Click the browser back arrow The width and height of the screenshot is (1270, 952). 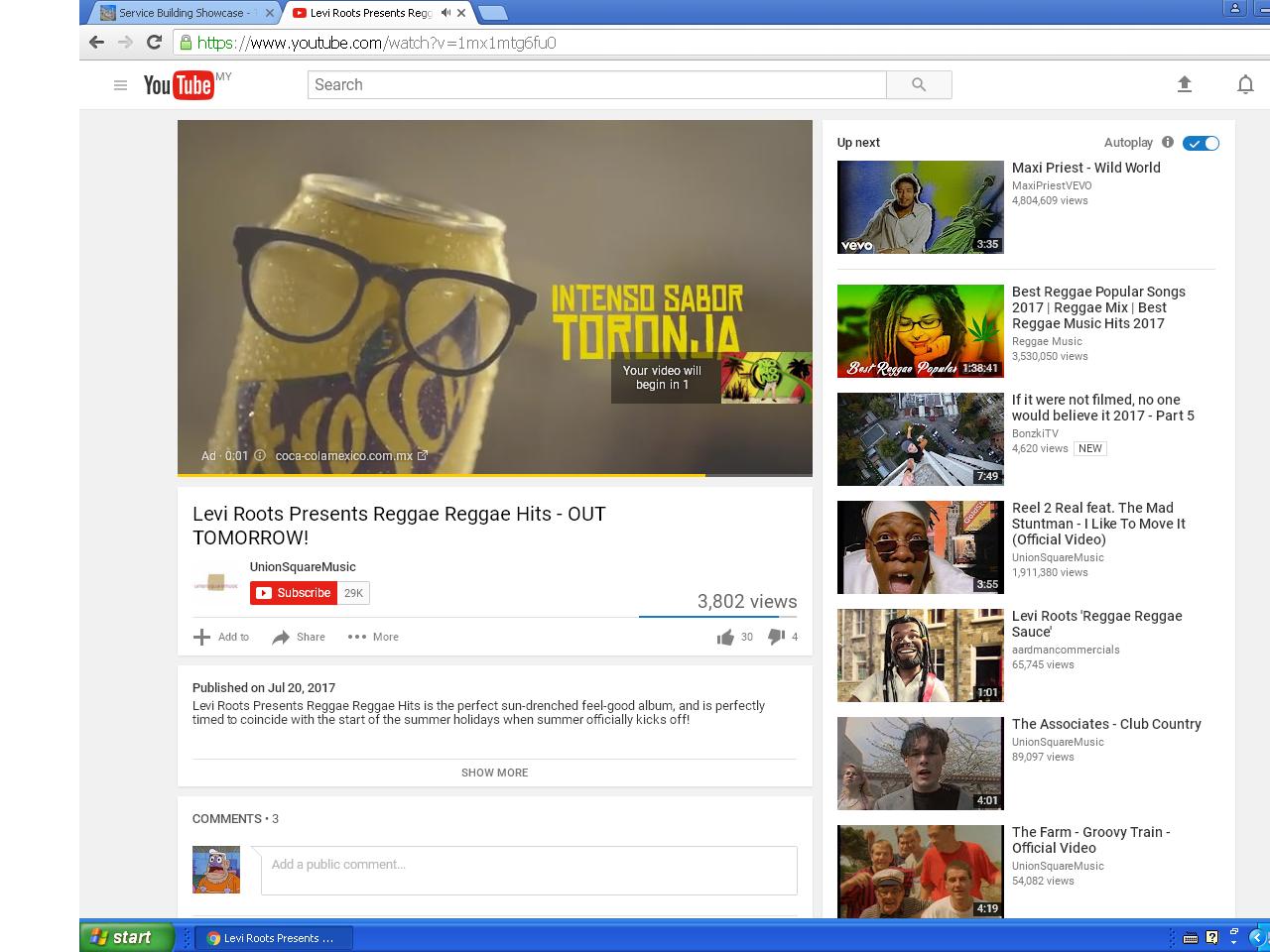tap(96, 42)
